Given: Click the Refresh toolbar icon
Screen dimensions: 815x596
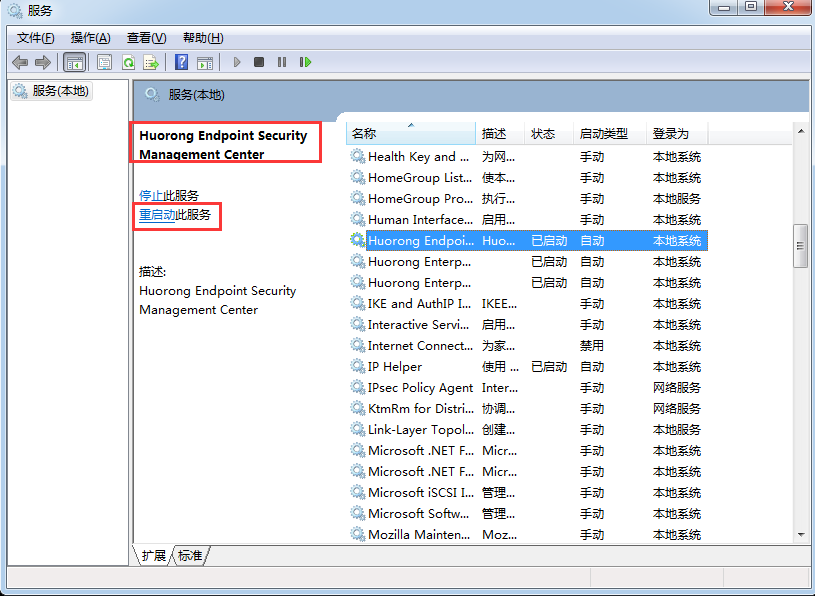Looking at the screenshot, I should pyautogui.click(x=128, y=62).
